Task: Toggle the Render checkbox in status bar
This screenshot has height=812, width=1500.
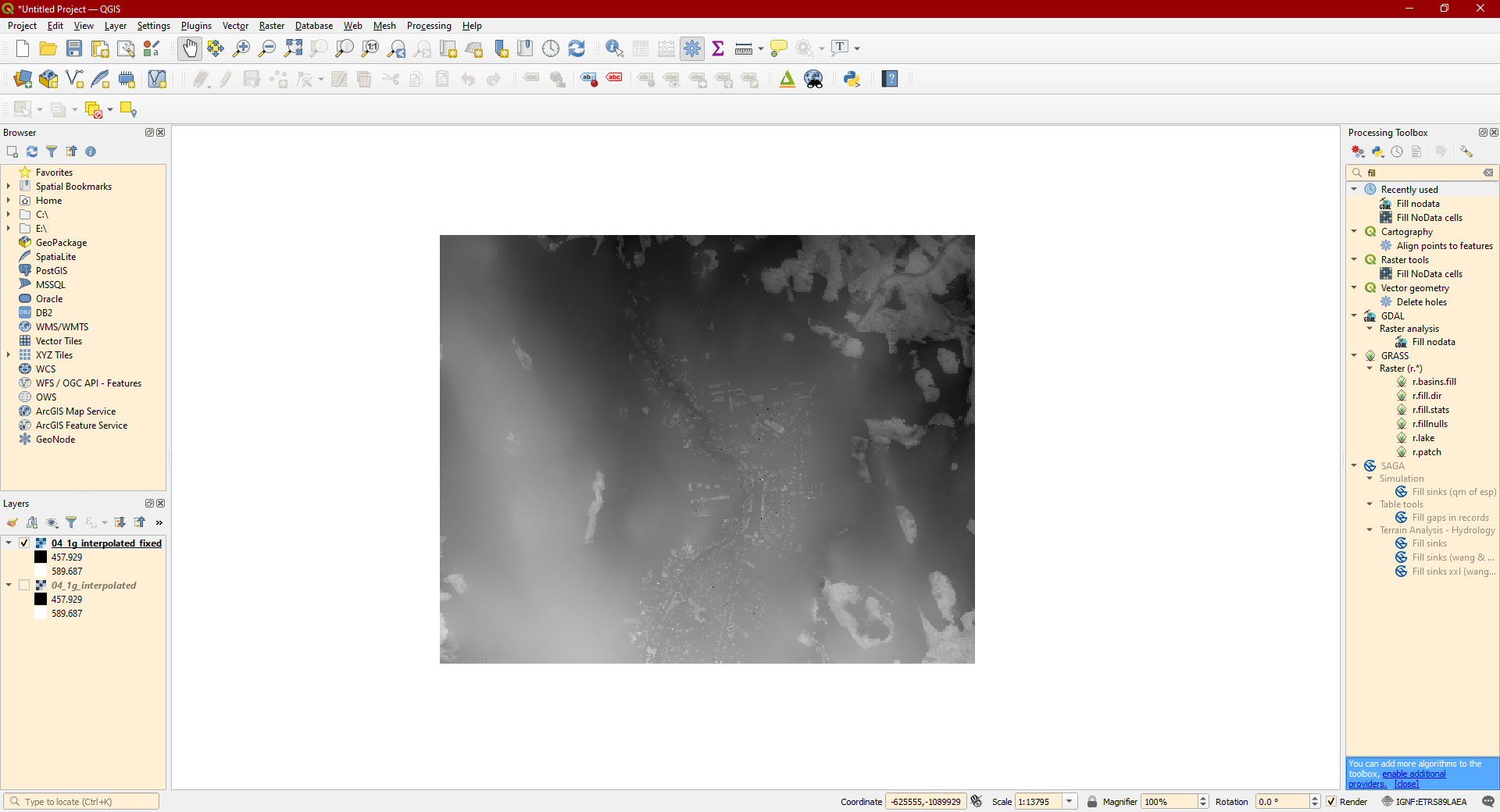Action: point(1331,802)
